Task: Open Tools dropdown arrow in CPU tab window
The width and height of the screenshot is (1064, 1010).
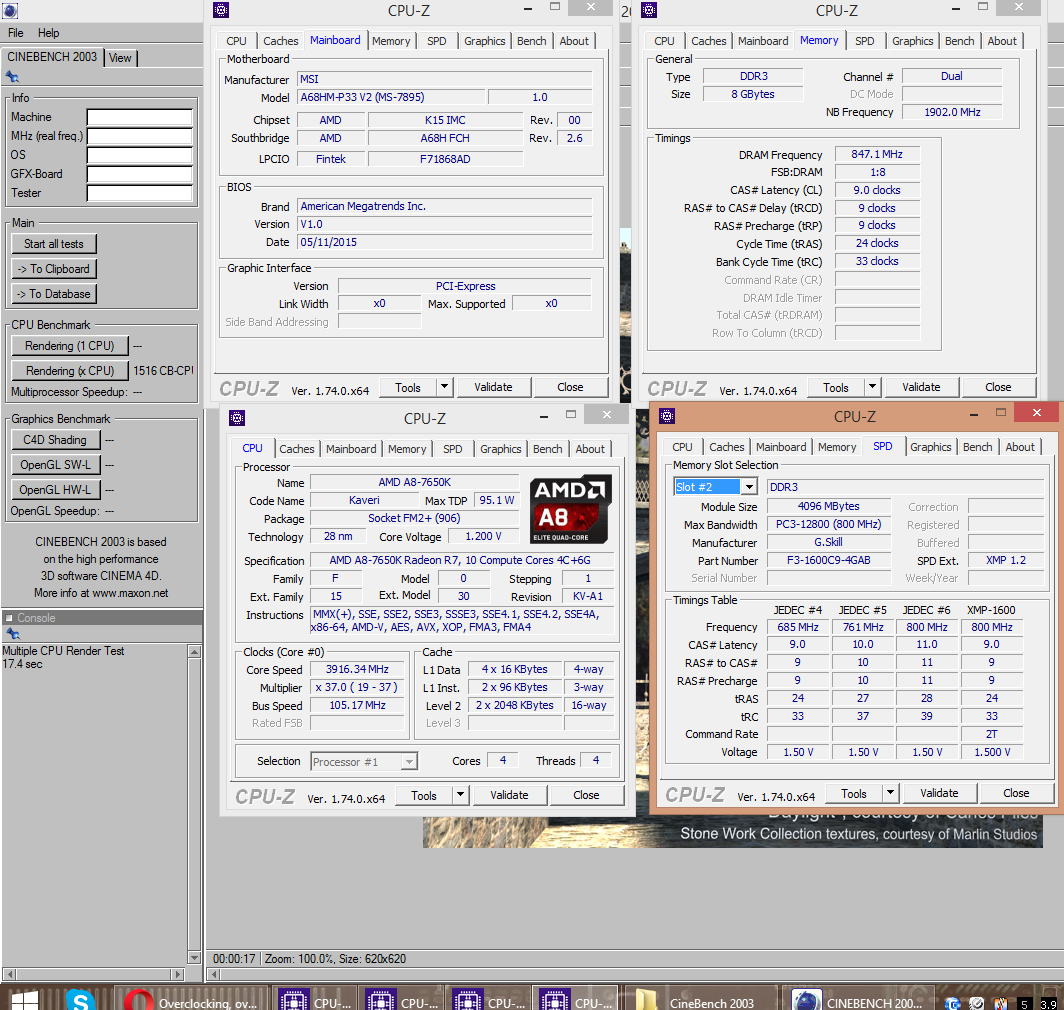Action: pyautogui.click(x=460, y=795)
